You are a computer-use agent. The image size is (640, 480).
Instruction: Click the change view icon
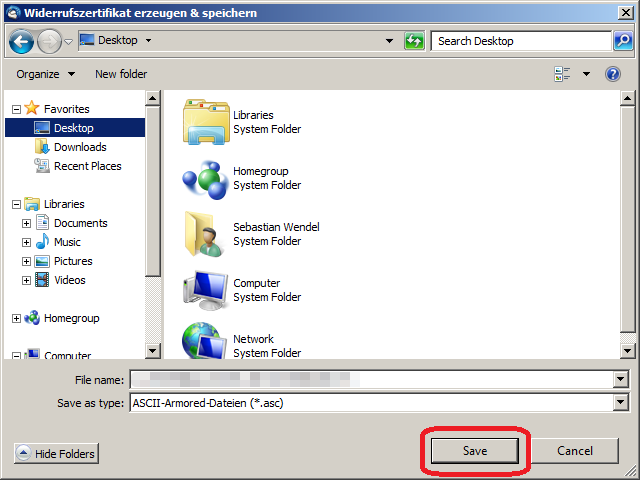(x=563, y=74)
